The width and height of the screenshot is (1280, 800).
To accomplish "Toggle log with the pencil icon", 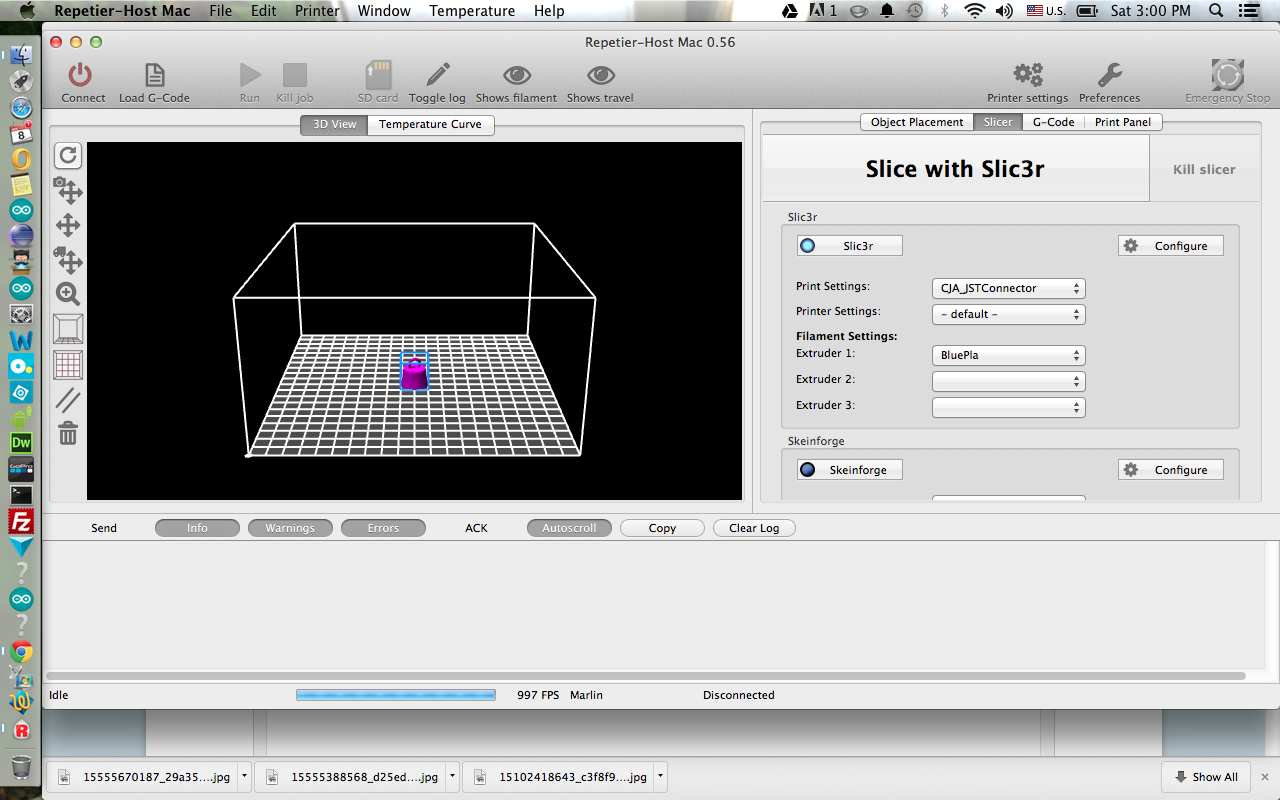I will click(x=437, y=75).
